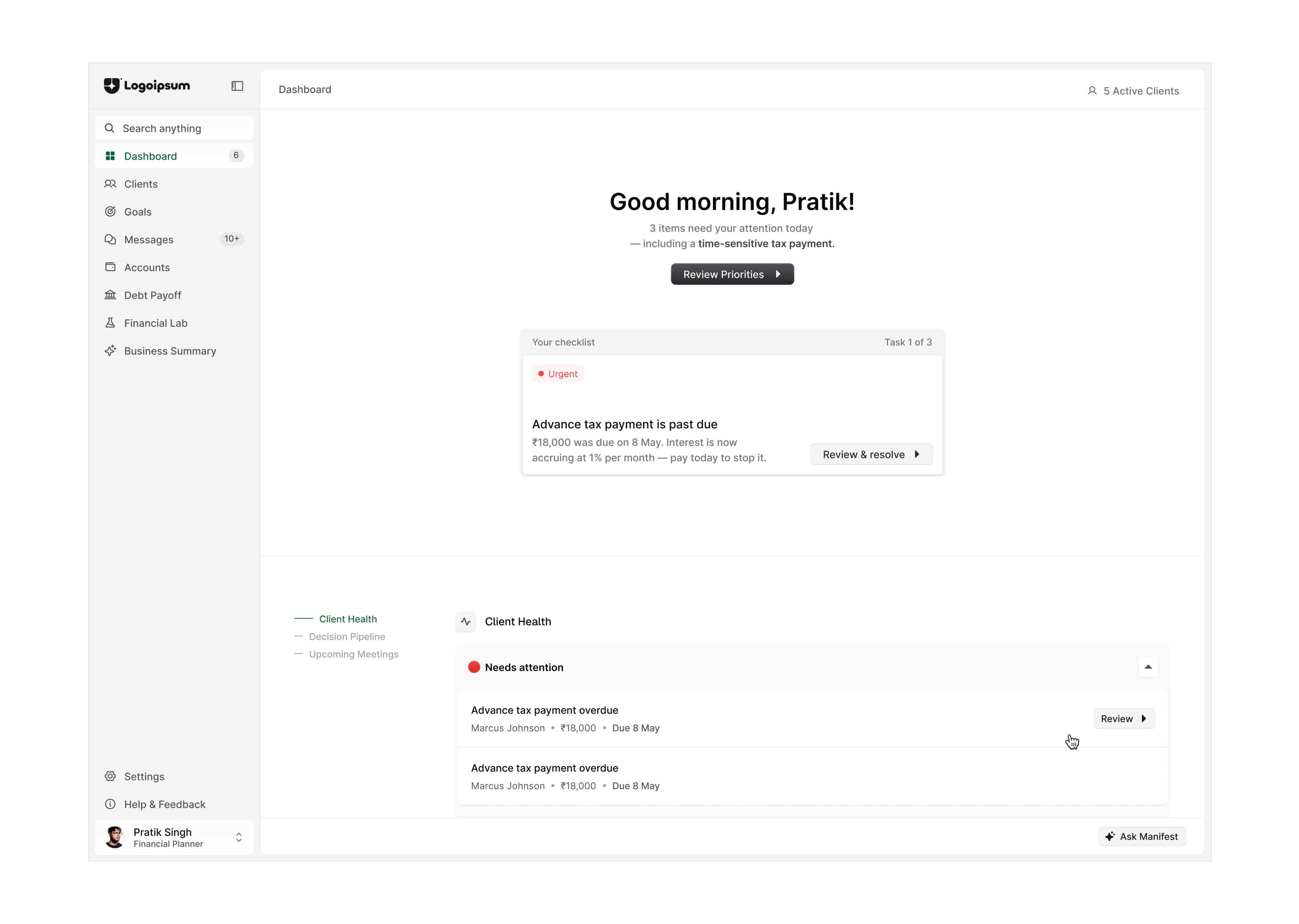Collapse the sidebar with the panel icon
This screenshot has width=1299, height=924.
pos(237,86)
